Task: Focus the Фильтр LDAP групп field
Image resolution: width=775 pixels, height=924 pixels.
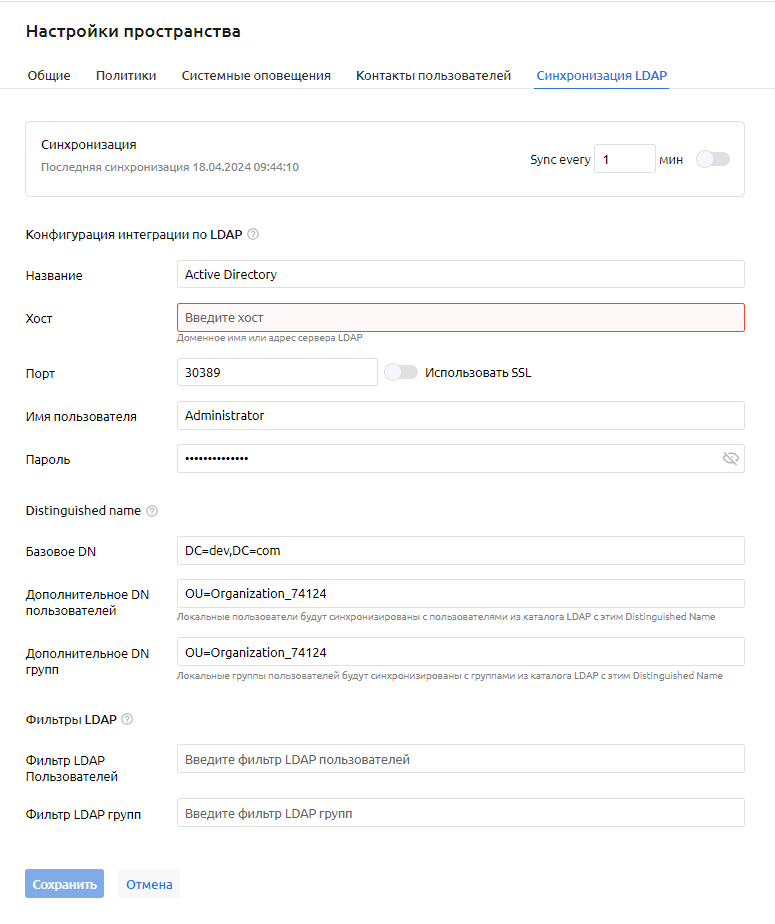Action: [x=460, y=813]
